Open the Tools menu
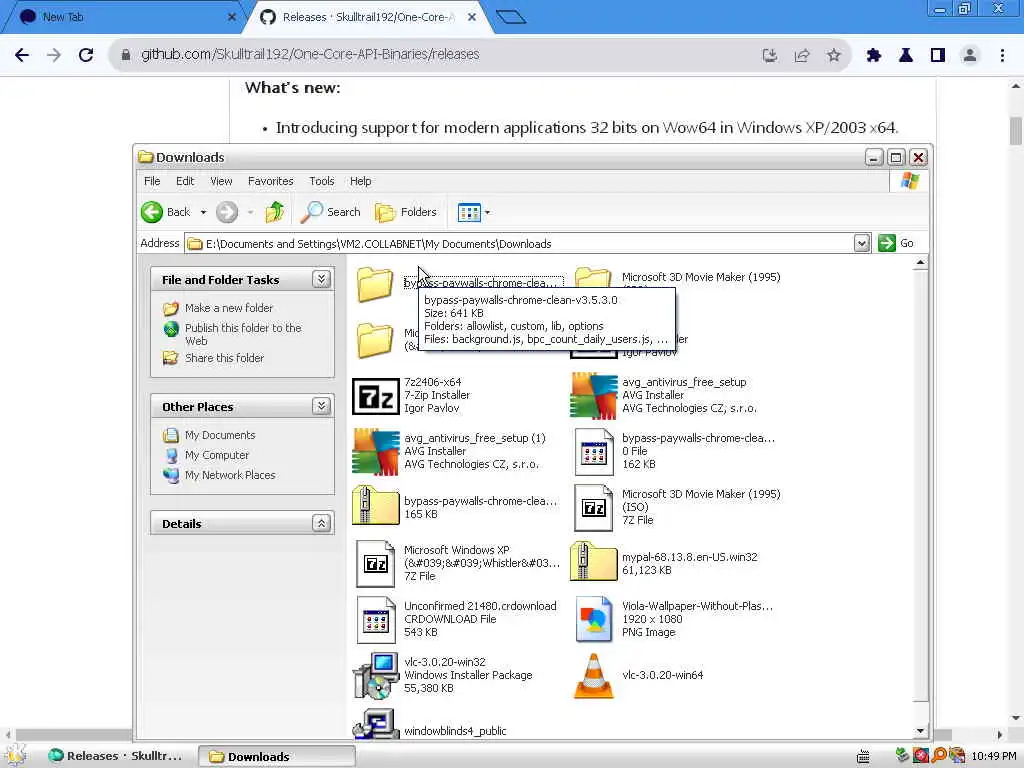Image resolution: width=1024 pixels, height=768 pixels. coord(321,181)
